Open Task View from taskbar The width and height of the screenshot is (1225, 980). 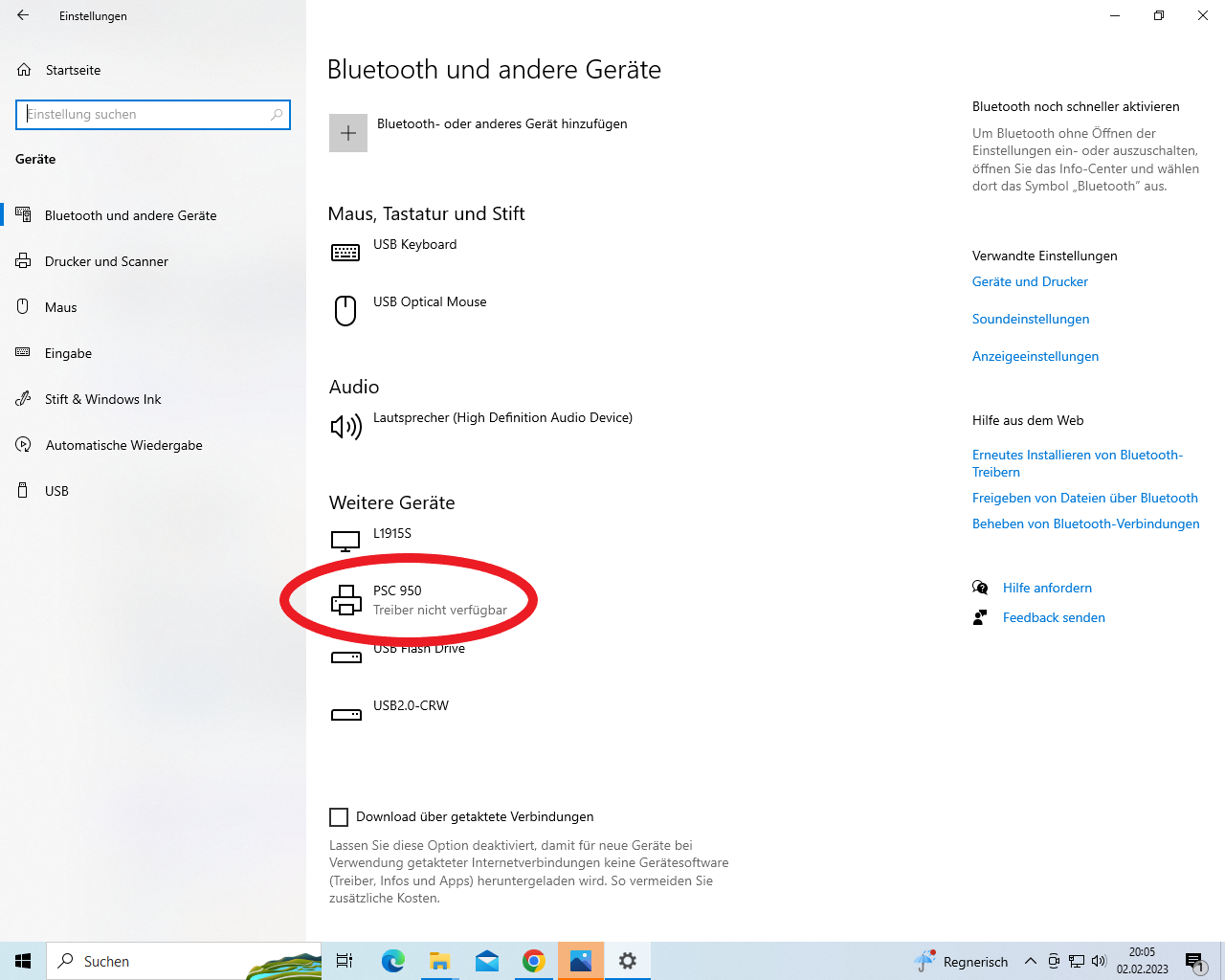(345, 961)
